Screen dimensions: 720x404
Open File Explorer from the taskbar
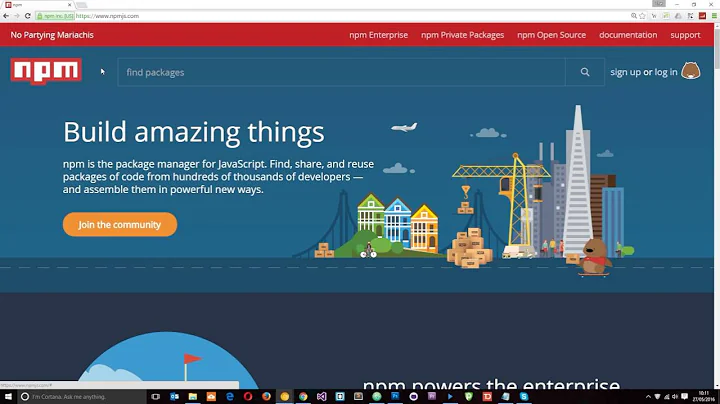192,397
